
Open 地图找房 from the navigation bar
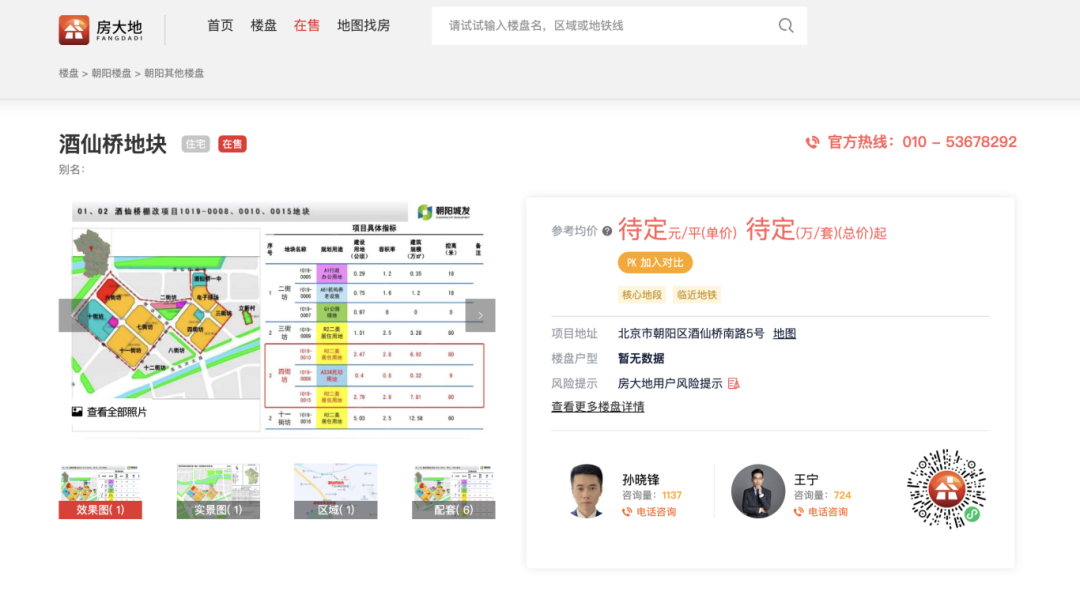tap(365, 25)
